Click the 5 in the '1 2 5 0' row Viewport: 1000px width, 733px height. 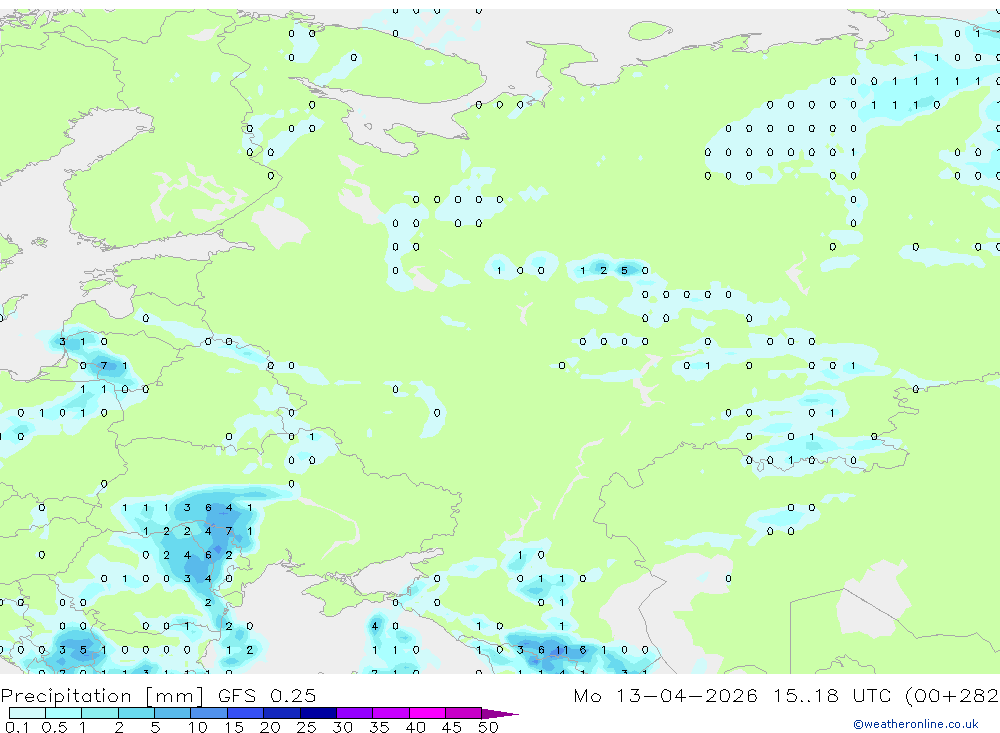pos(624,270)
